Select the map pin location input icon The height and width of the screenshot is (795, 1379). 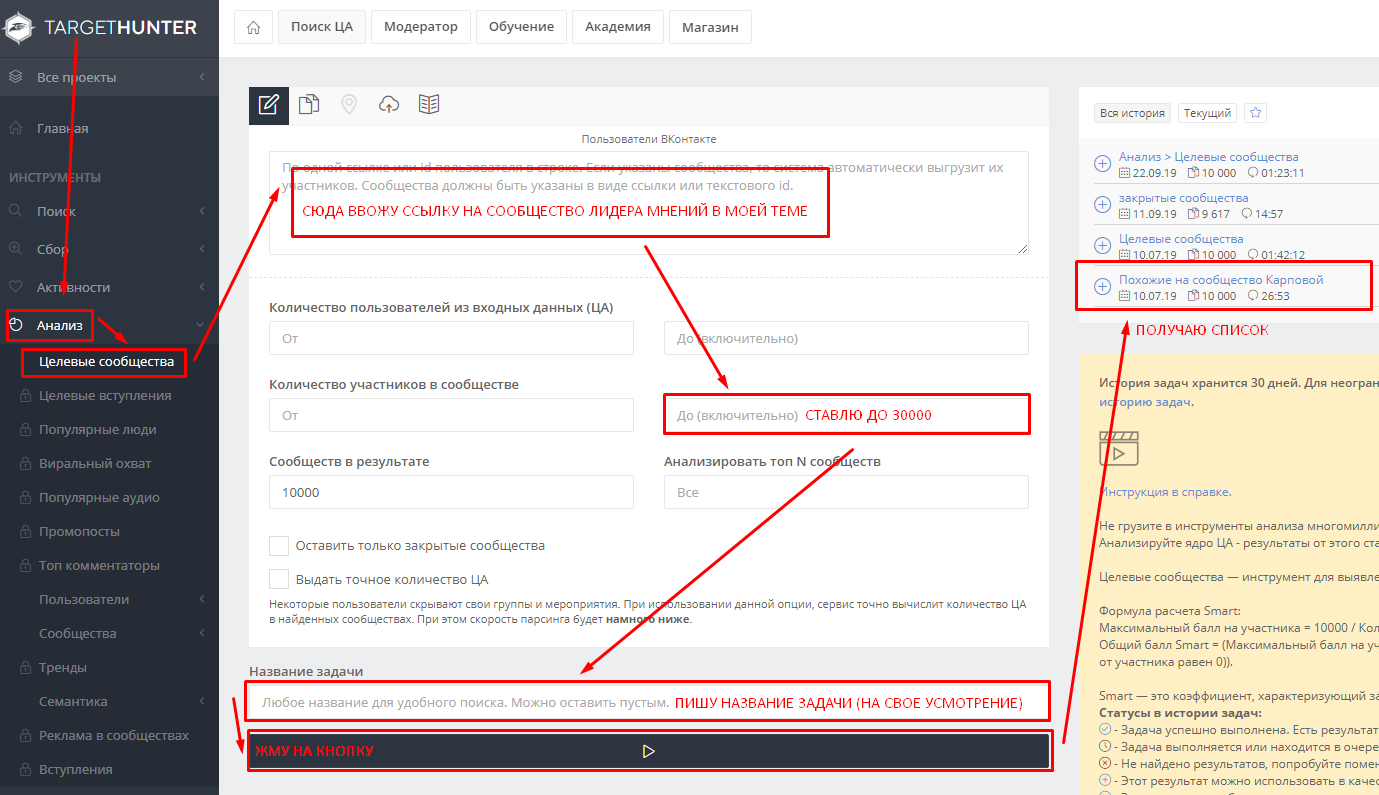[x=349, y=104]
